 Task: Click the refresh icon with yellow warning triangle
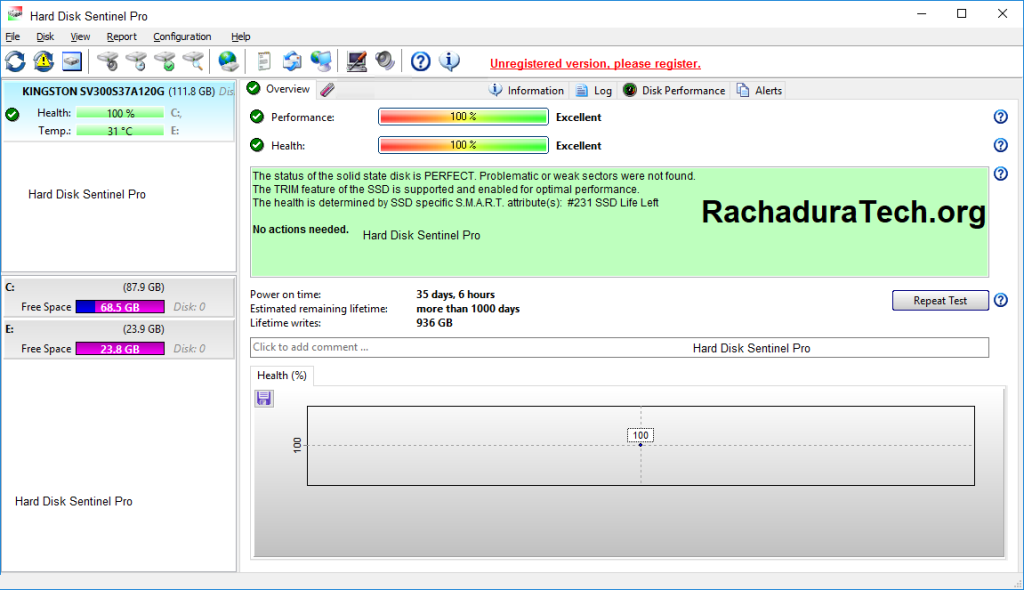click(44, 62)
